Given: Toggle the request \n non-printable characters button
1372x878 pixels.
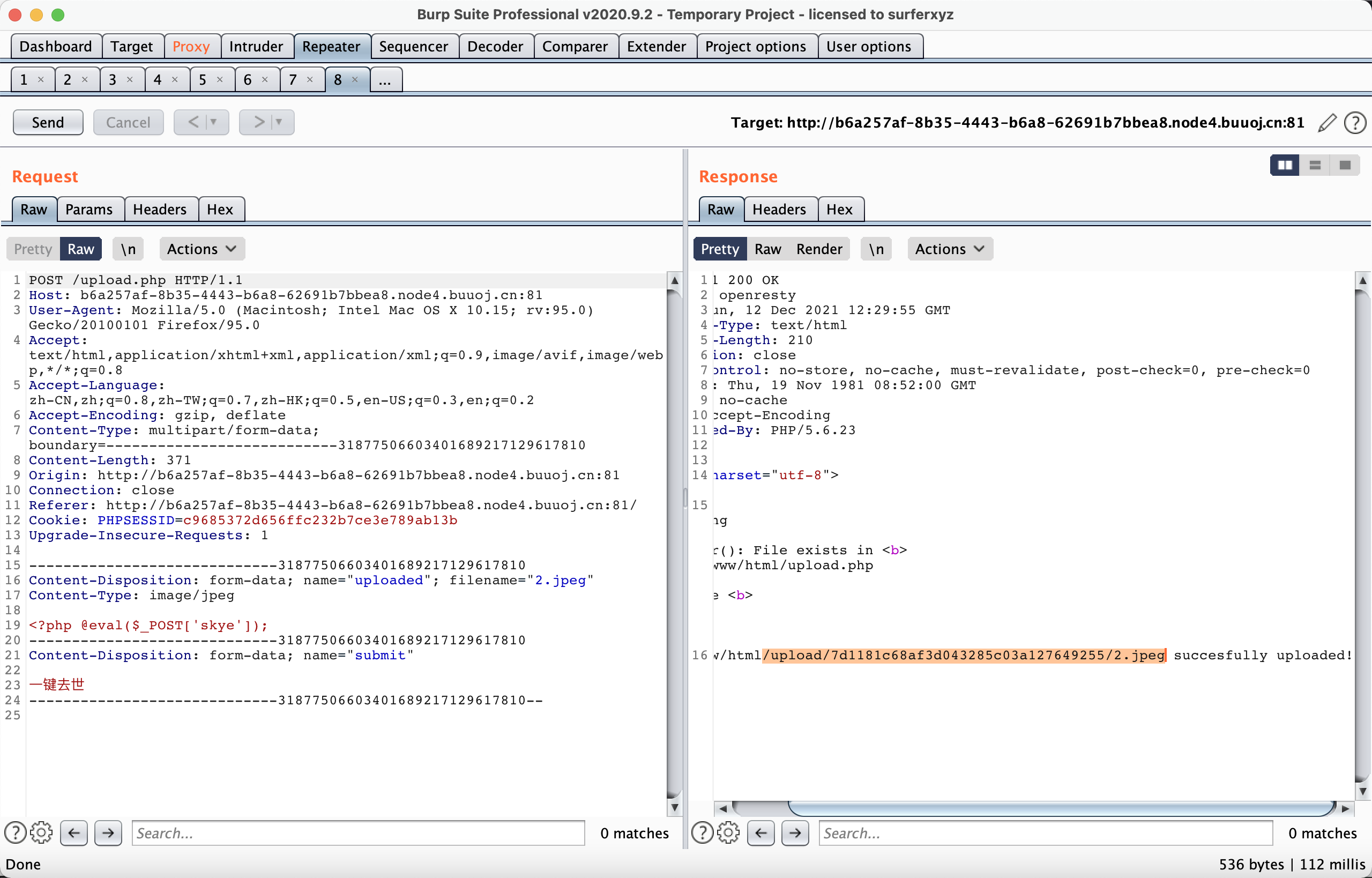Looking at the screenshot, I should point(128,249).
